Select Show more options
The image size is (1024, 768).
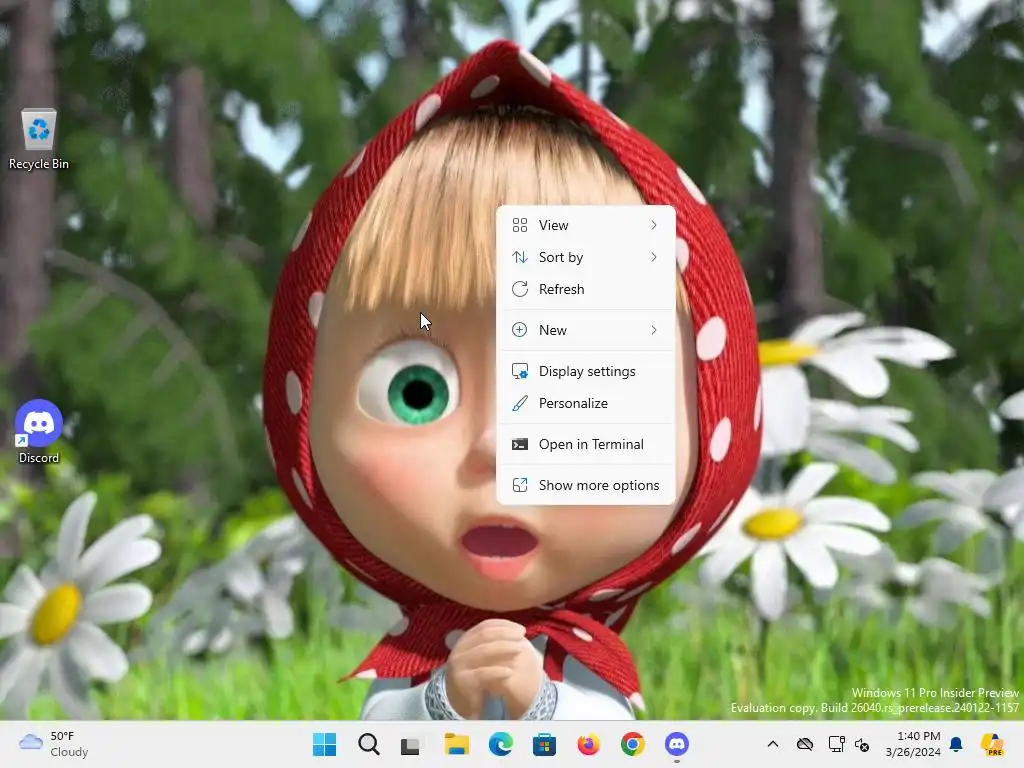(x=586, y=485)
